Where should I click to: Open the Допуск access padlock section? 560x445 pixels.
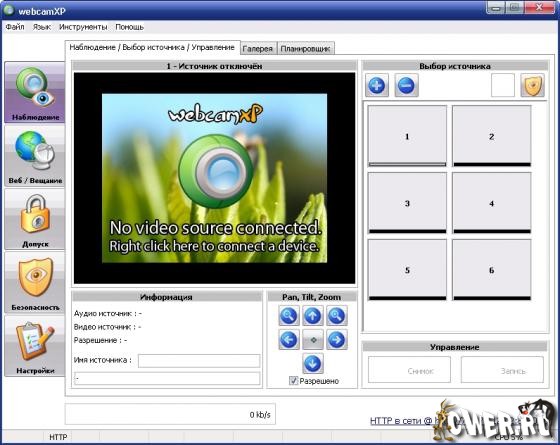35,219
